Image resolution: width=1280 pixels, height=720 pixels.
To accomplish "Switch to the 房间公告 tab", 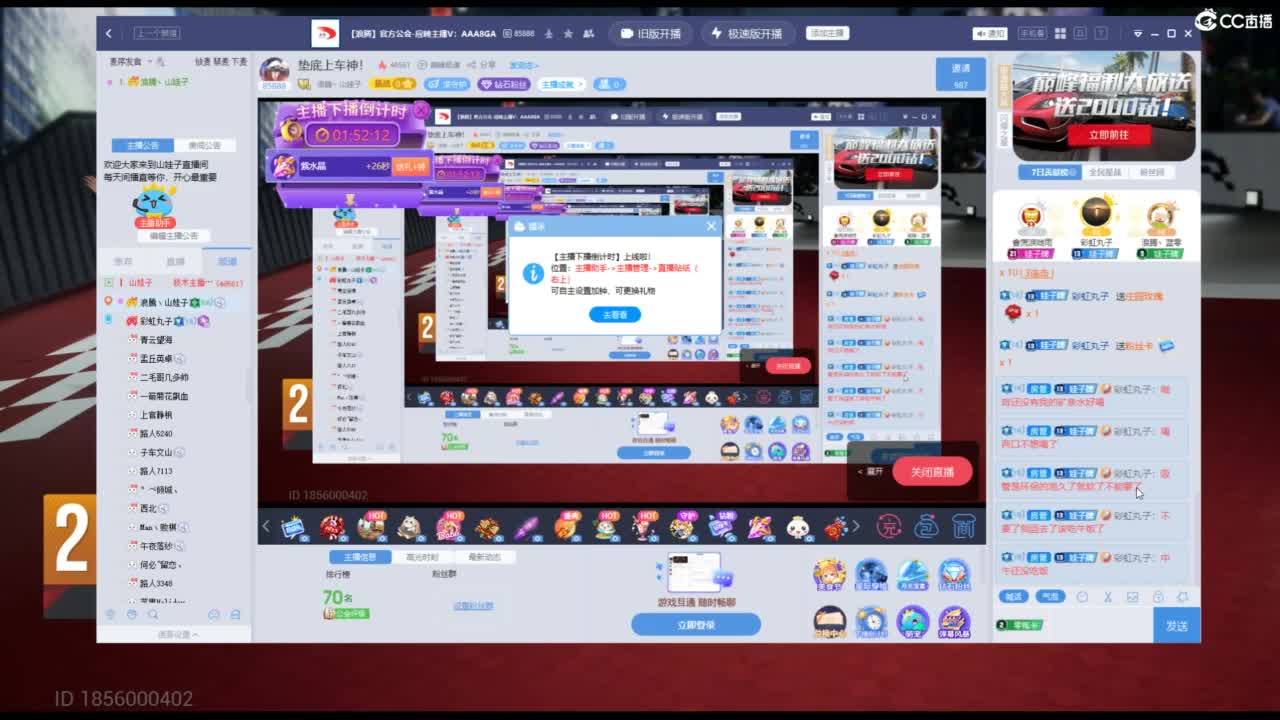I will tap(205, 145).
